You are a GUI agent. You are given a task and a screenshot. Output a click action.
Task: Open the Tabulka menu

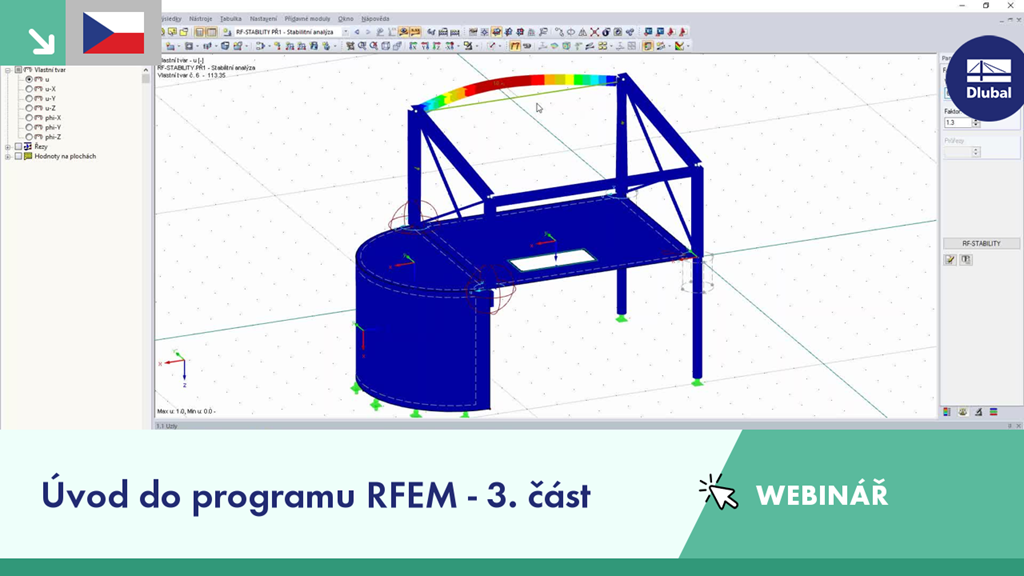(231, 19)
